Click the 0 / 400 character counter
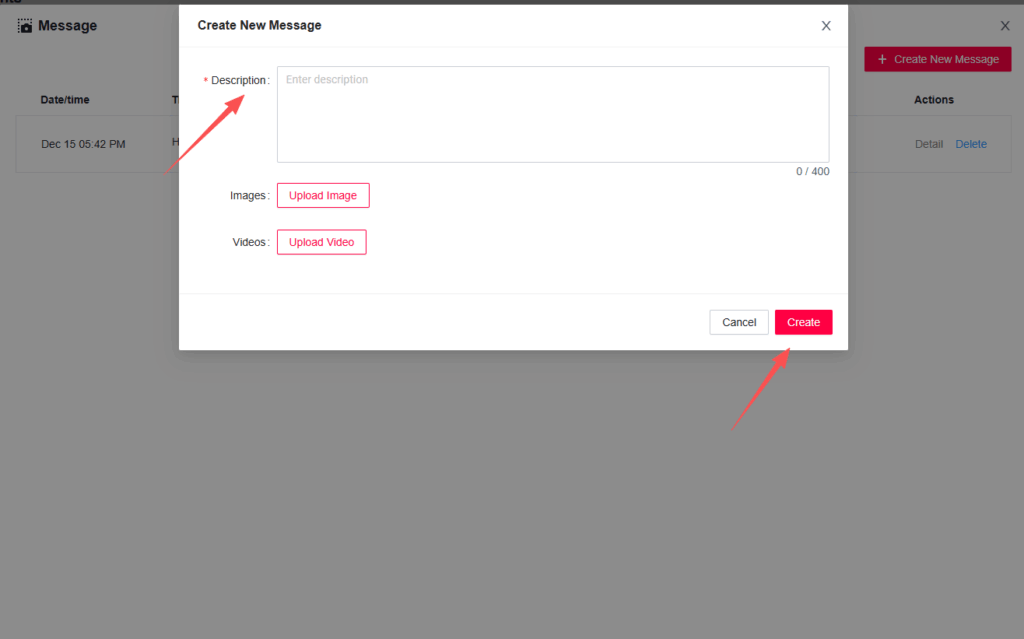 pos(812,172)
